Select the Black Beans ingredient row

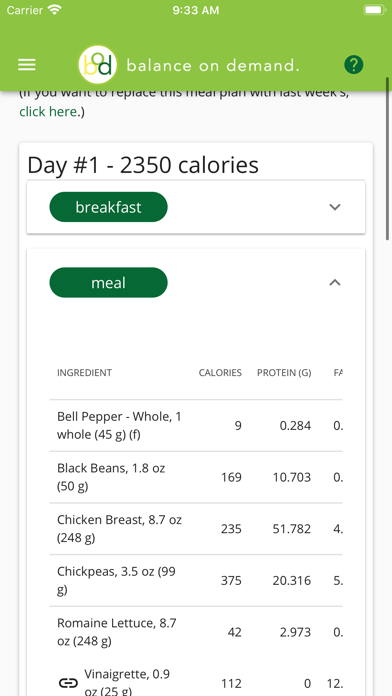click(196, 477)
